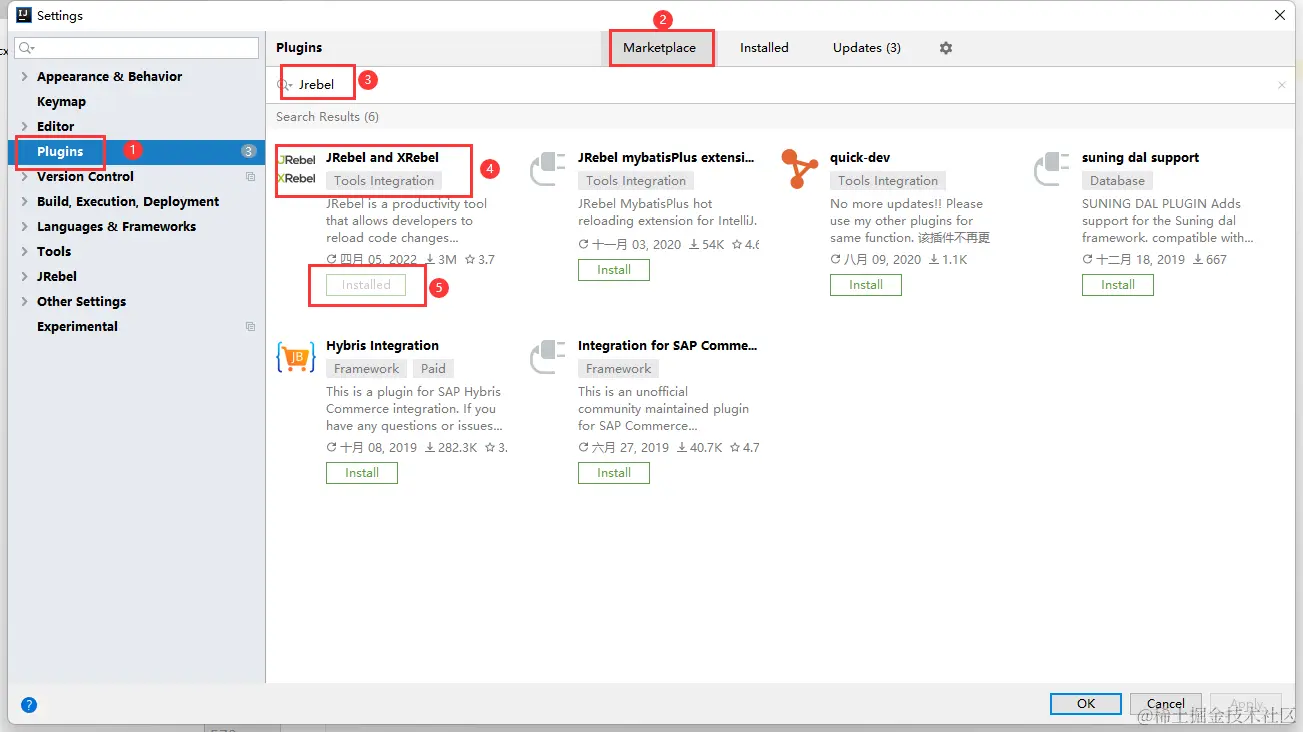
Task: Open Hybris Integration plugin title
Action: [382, 346]
